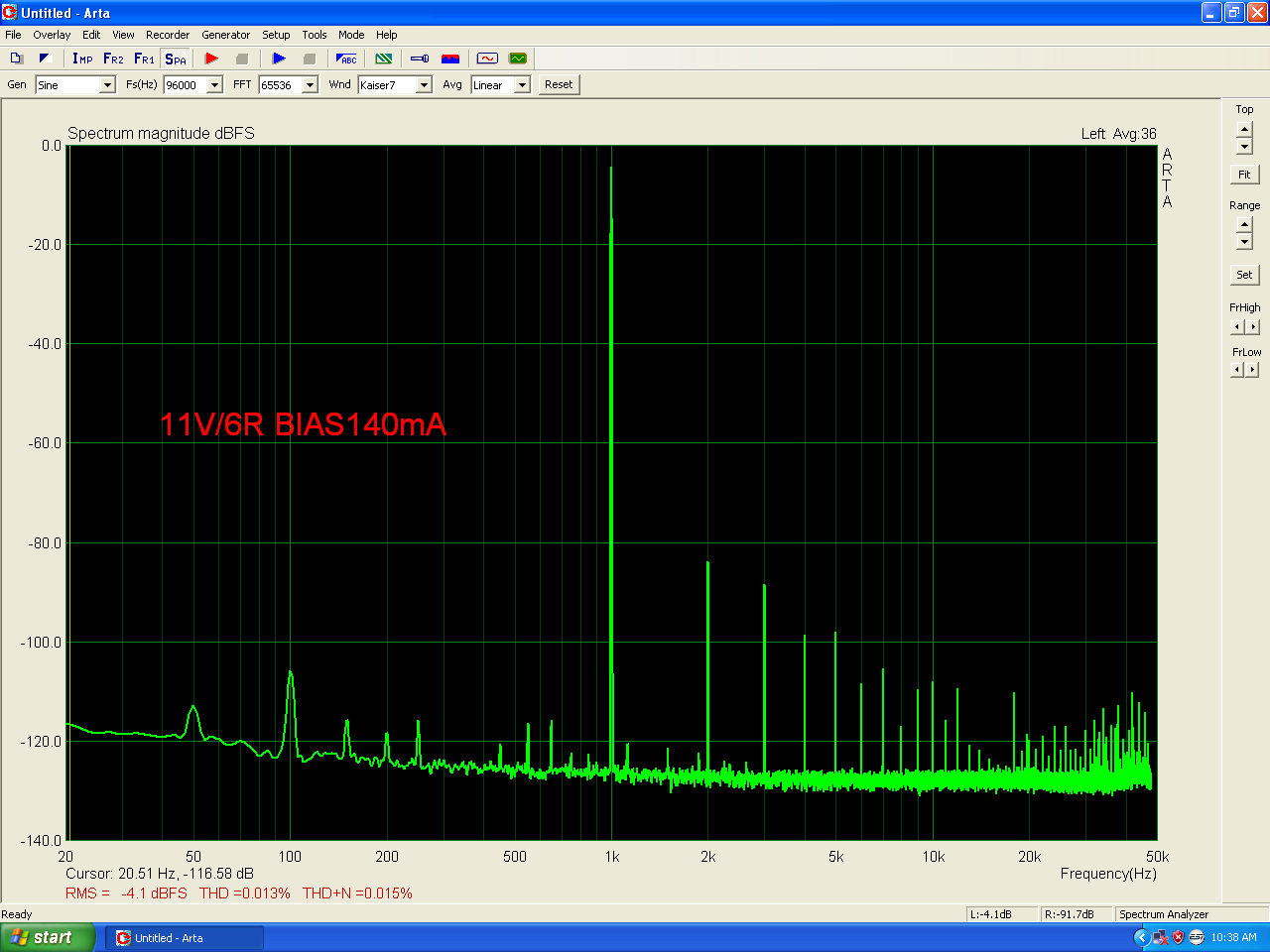Click the Set button

(x=1244, y=275)
